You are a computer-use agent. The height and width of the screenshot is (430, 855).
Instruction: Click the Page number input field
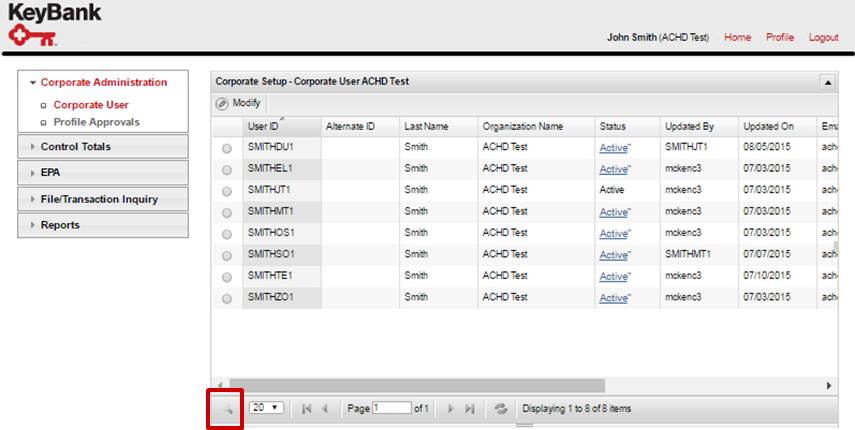[x=392, y=408]
